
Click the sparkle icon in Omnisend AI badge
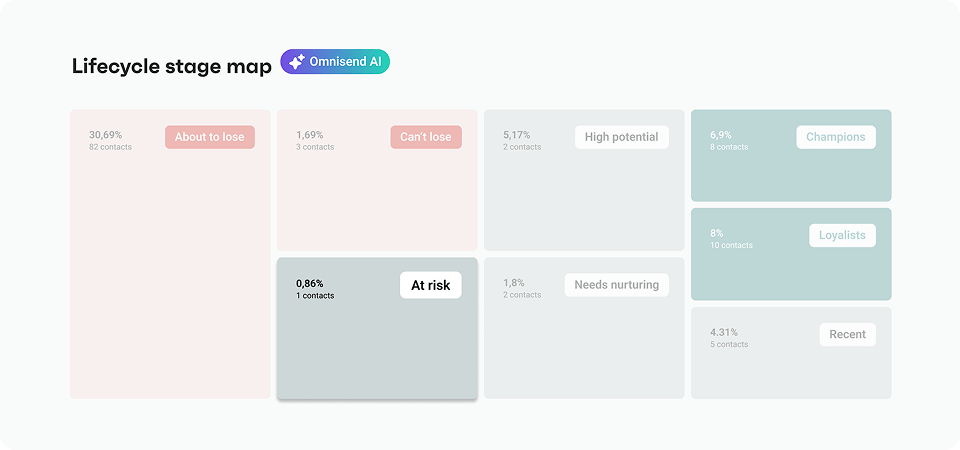[x=296, y=62]
